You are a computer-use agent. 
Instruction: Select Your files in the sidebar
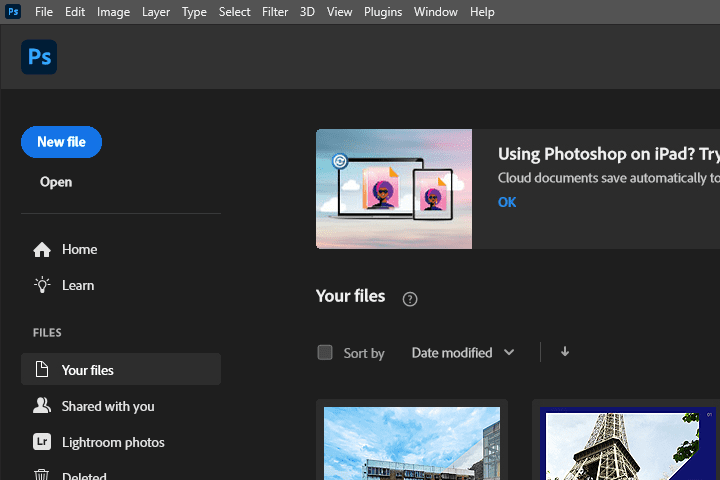click(x=121, y=369)
